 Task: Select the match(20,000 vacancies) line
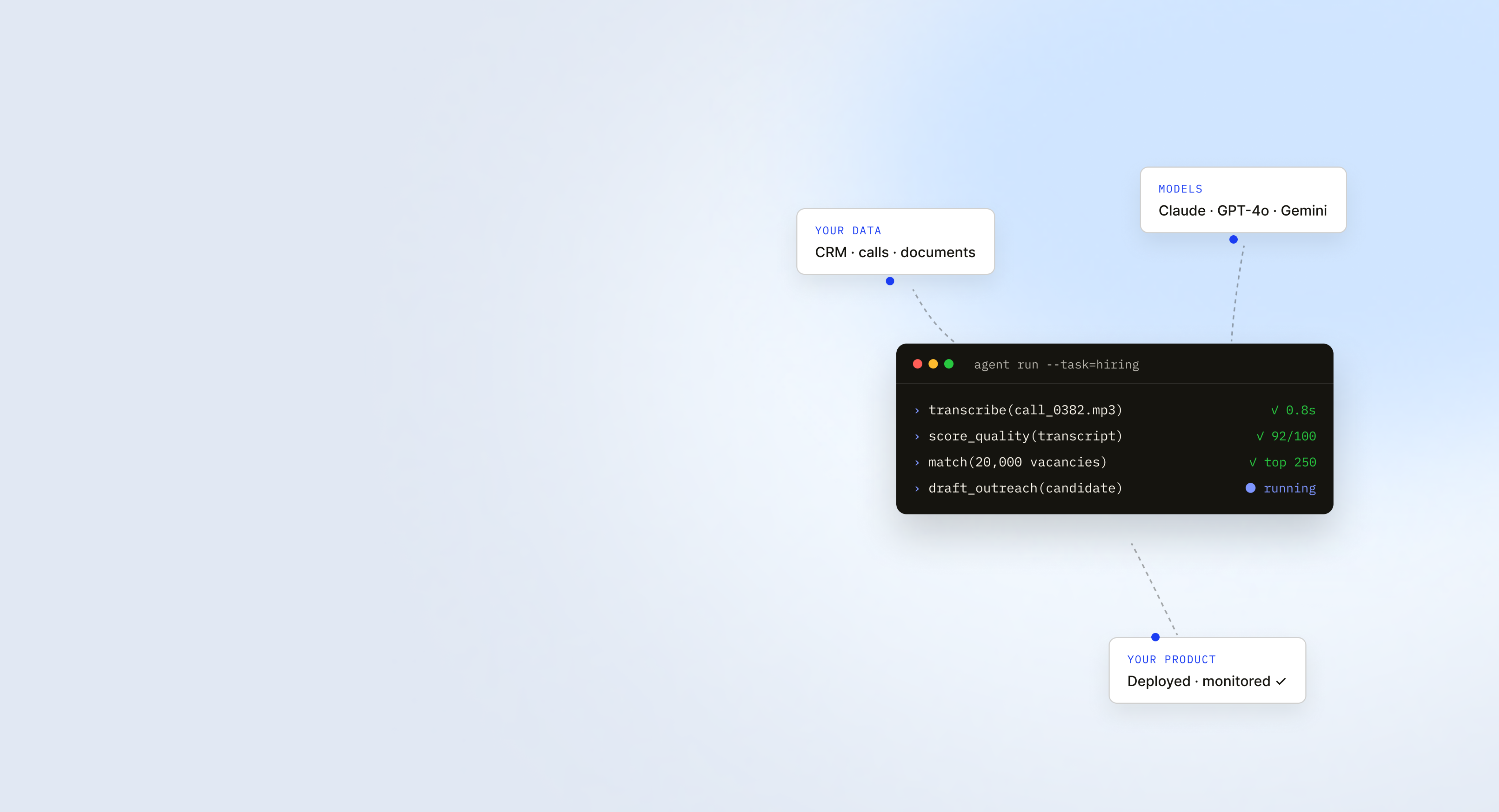(x=1017, y=463)
